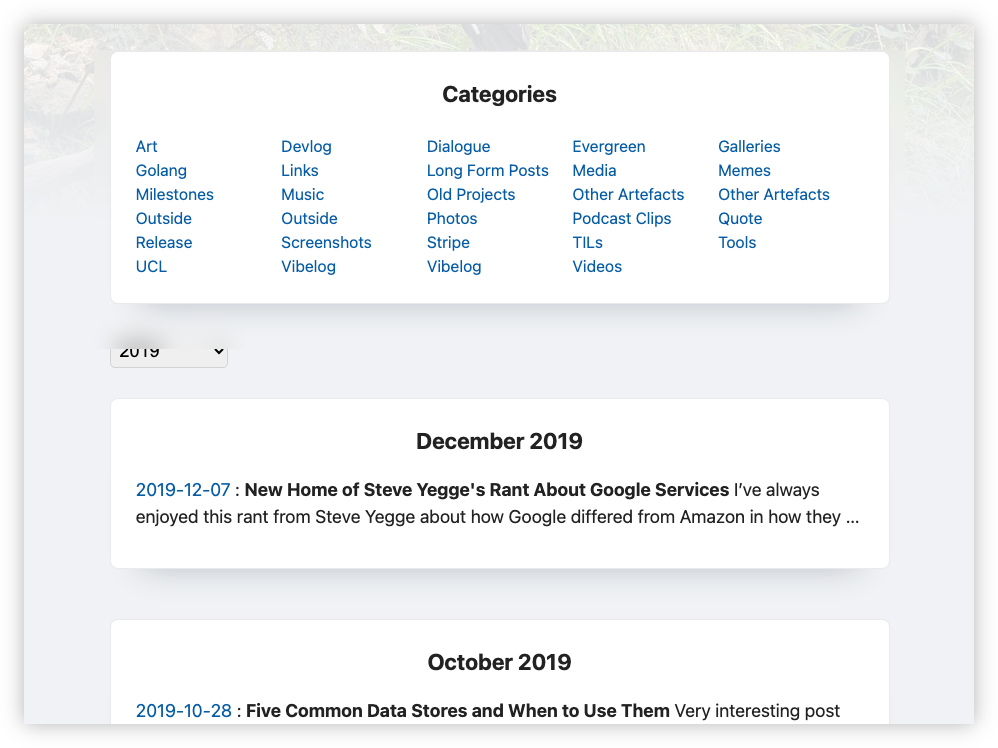Open the Podcast Clips category
This screenshot has height=748, width=998.
[x=622, y=219]
